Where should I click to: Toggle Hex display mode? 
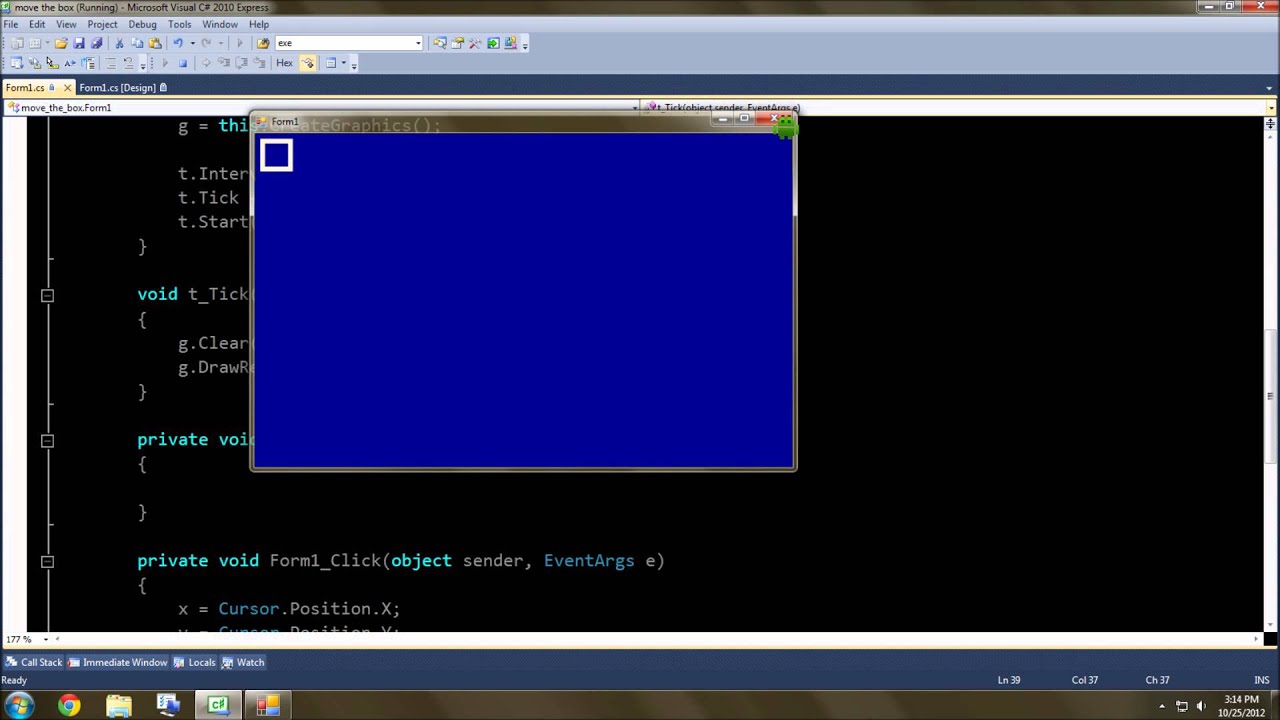284,63
